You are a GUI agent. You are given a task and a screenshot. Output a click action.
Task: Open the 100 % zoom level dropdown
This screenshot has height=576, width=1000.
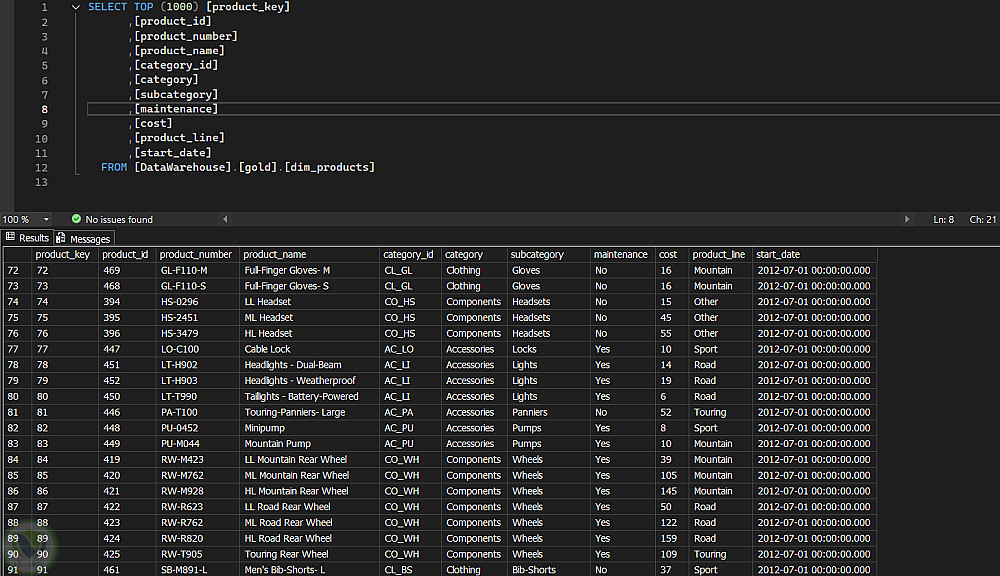46,219
